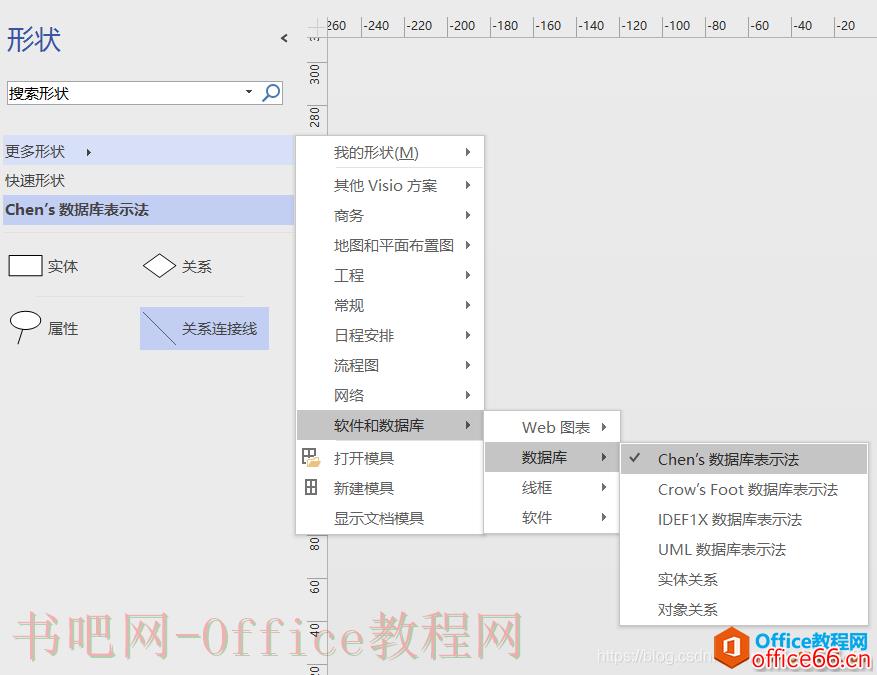Open the 网络 submenu
This screenshot has height=675, width=877.
[x=389, y=395]
